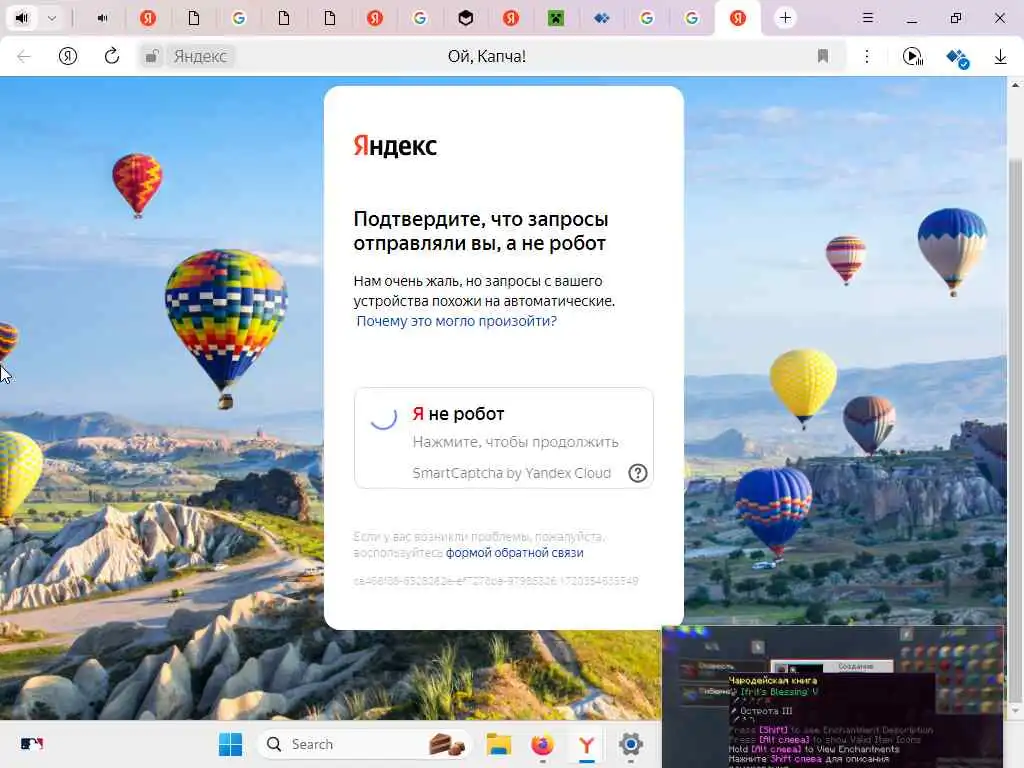This screenshot has height=768, width=1024.
Task: Open Settings gear on the taskbar
Action: [x=630, y=744]
